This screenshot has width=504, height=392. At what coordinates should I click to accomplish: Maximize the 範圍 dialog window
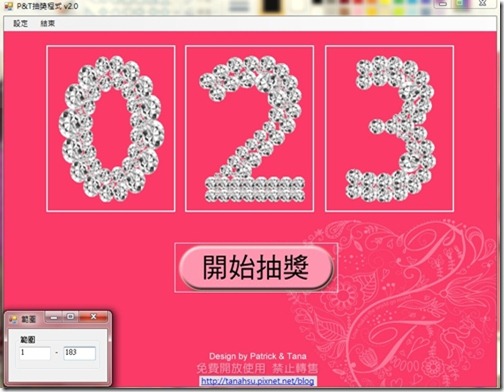[70, 317]
